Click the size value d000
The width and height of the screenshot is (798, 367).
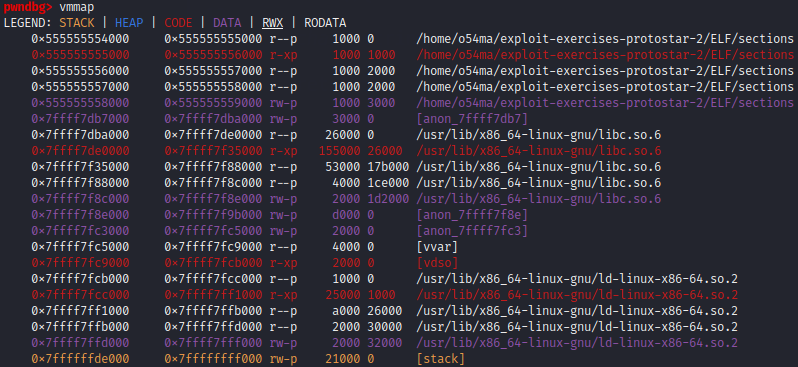347,215
